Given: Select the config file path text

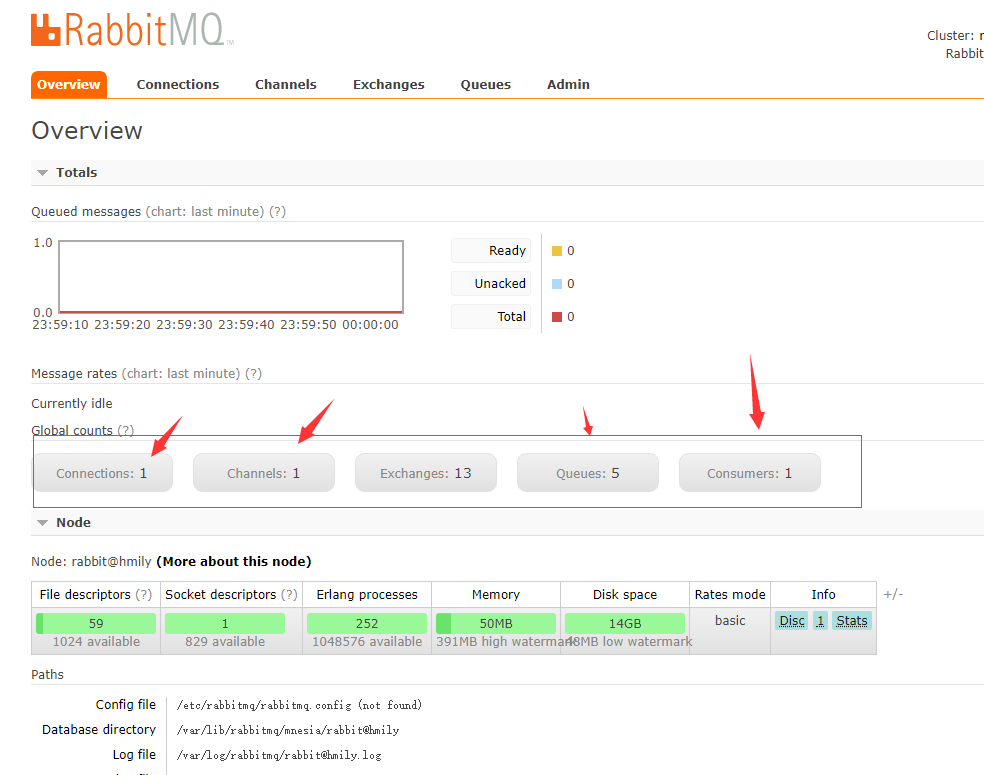Looking at the screenshot, I should (x=299, y=705).
